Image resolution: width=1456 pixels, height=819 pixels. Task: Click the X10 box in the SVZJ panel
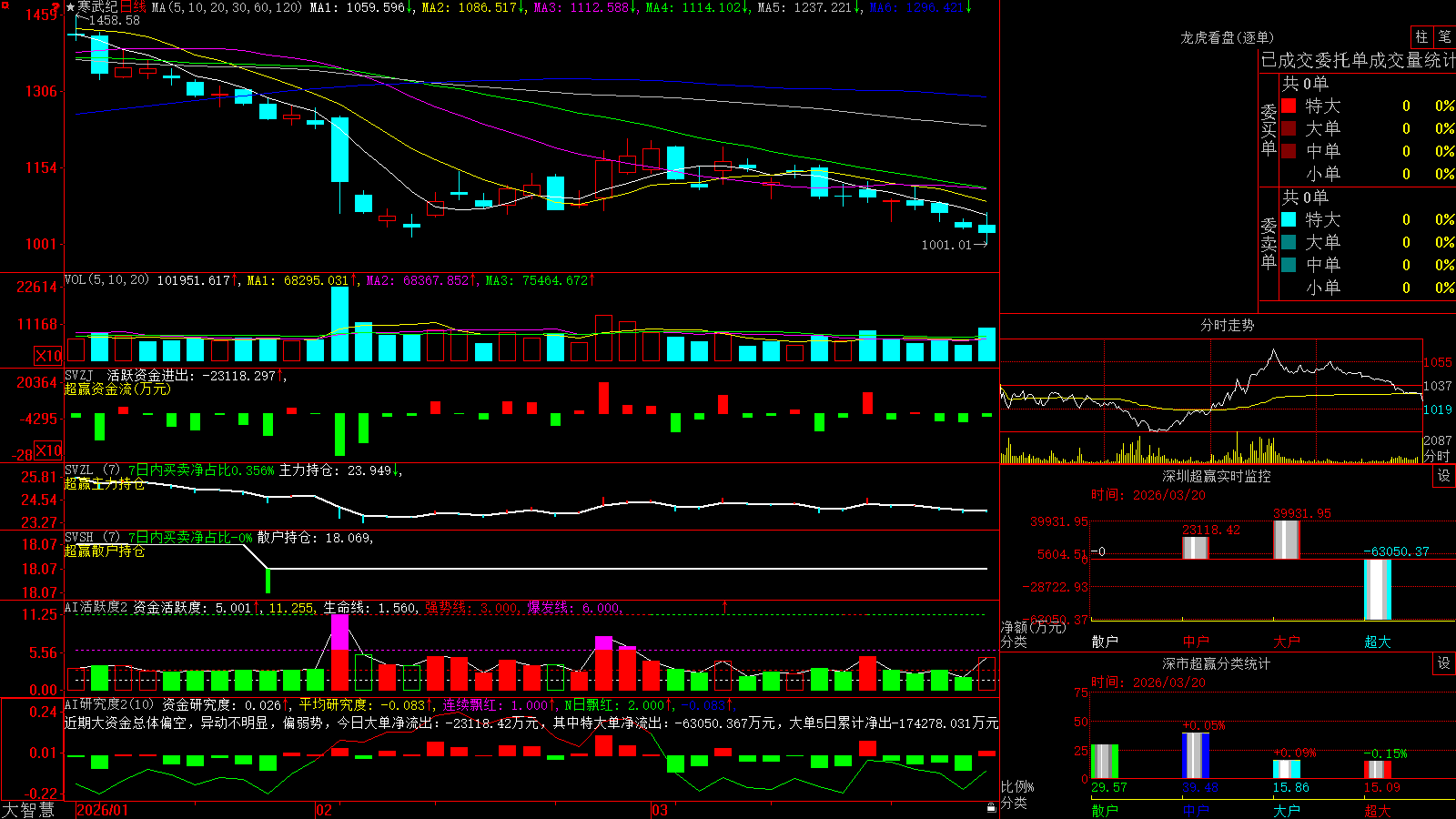coord(48,450)
